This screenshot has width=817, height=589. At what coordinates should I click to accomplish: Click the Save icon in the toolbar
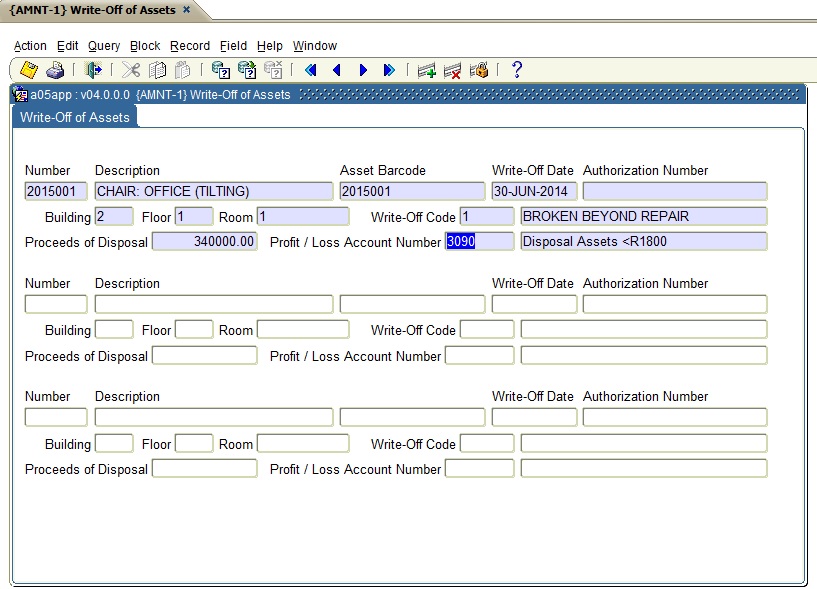click(x=29, y=70)
